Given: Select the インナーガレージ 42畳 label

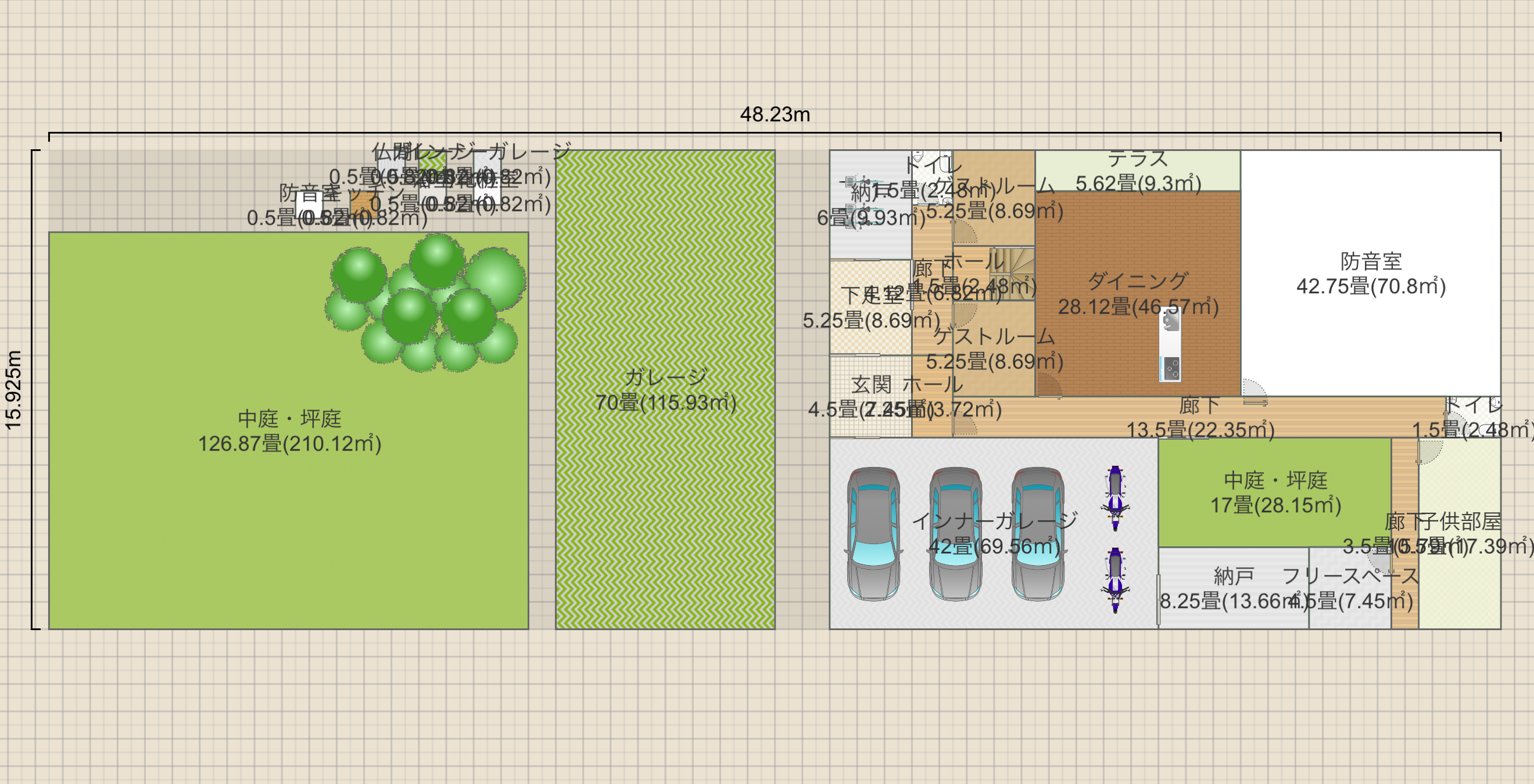Looking at the screenshot, I should tap(994, 533).
